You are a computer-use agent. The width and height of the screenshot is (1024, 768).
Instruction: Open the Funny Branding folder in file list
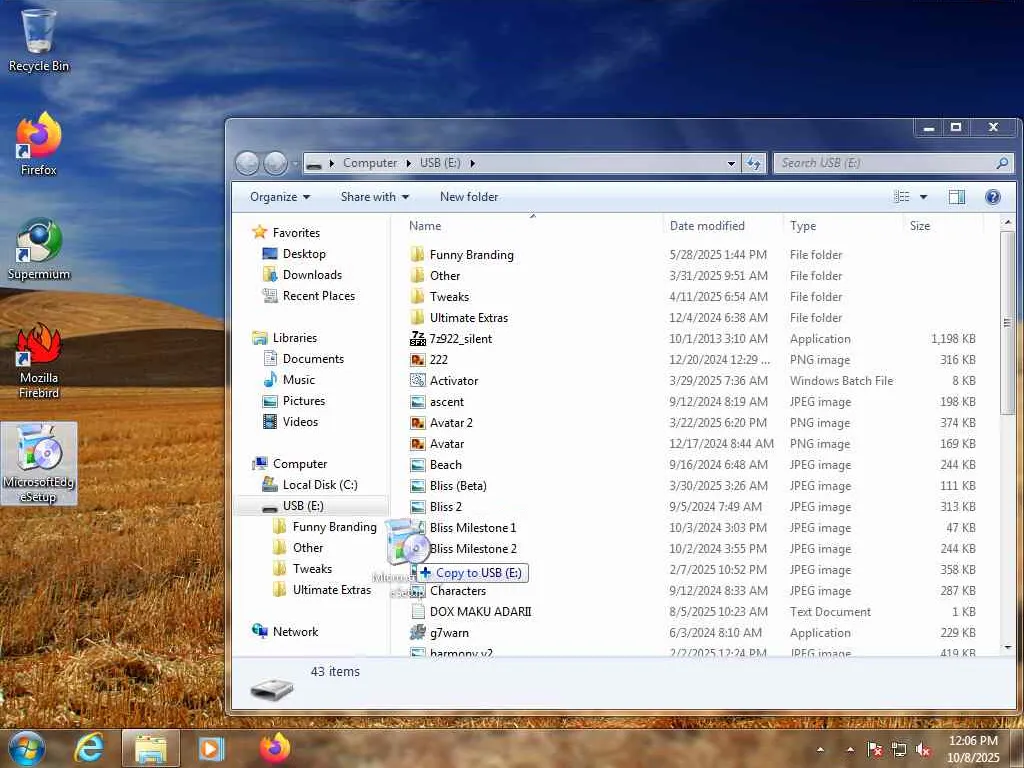471,255
